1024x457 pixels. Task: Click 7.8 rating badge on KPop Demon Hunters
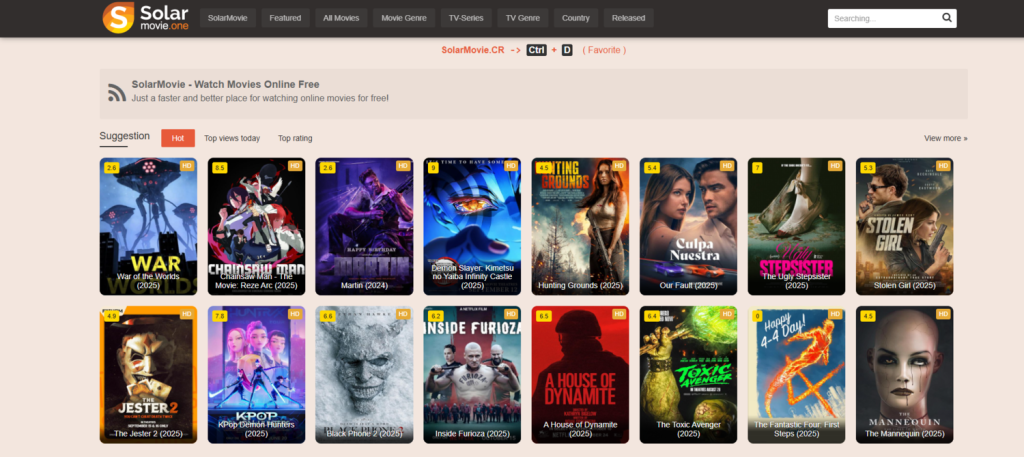tap(219, 317)
